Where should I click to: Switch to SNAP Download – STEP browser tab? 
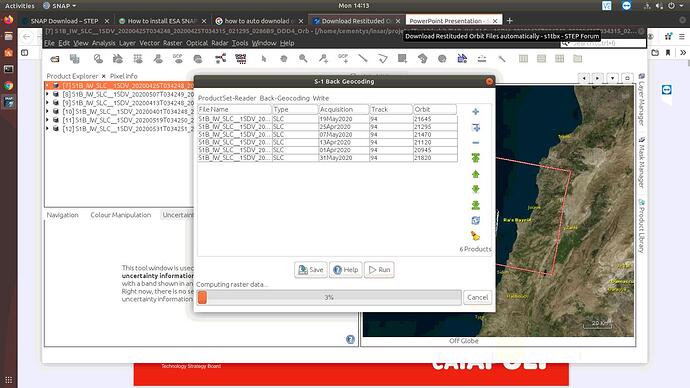(64, 21)
